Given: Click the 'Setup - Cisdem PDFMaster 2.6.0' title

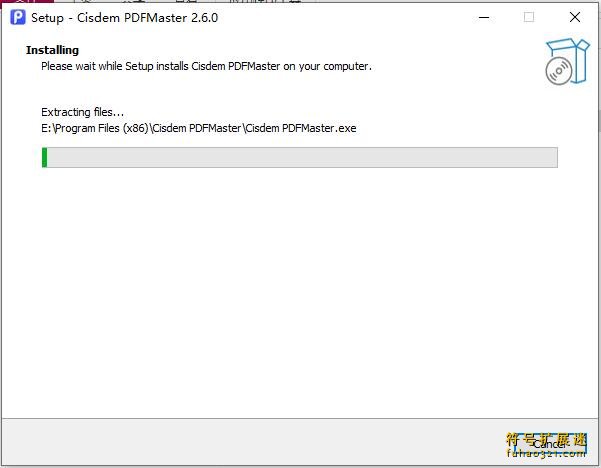Looking at the screenshot, I should click(125, 18).
